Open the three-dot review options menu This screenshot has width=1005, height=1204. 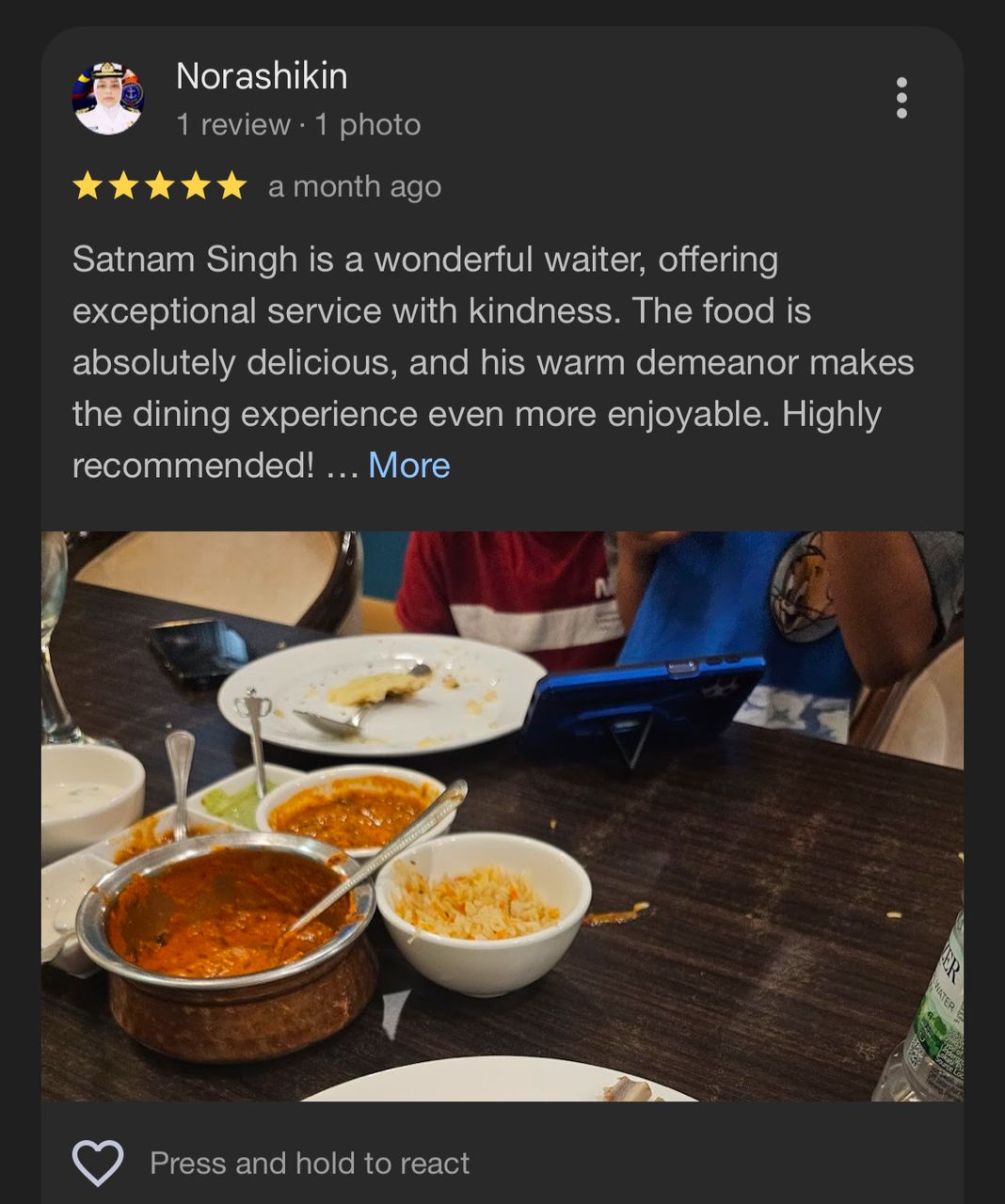pos(901,98)
